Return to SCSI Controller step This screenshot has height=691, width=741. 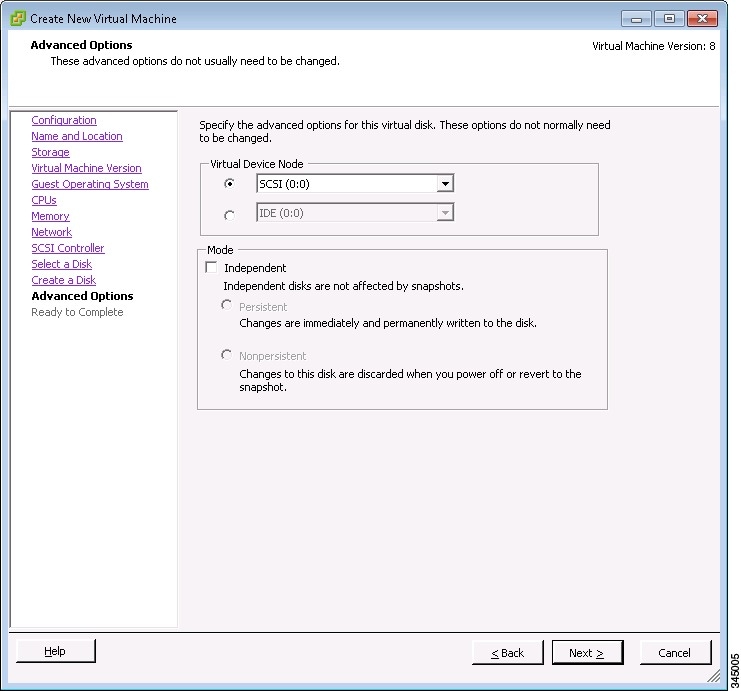pyautogui.click(x=68, y=248)
